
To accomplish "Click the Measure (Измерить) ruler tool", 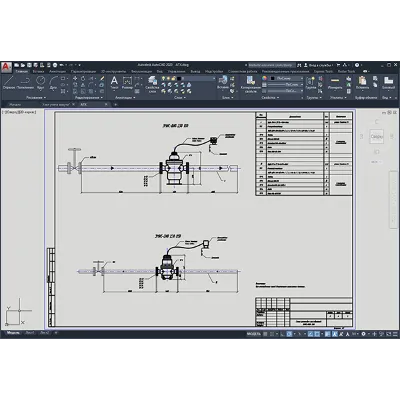I will (x=335, y=83).
